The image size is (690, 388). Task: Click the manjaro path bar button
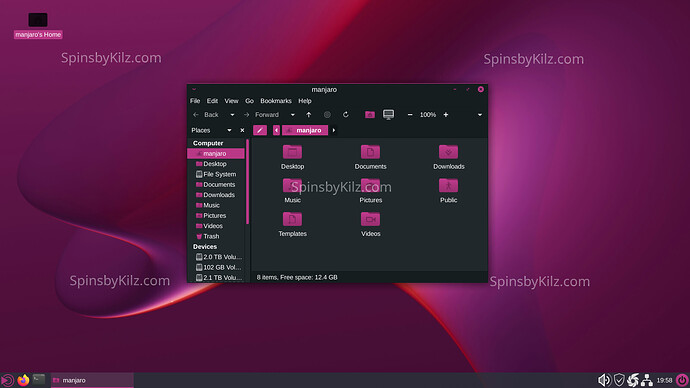[305, 130]
